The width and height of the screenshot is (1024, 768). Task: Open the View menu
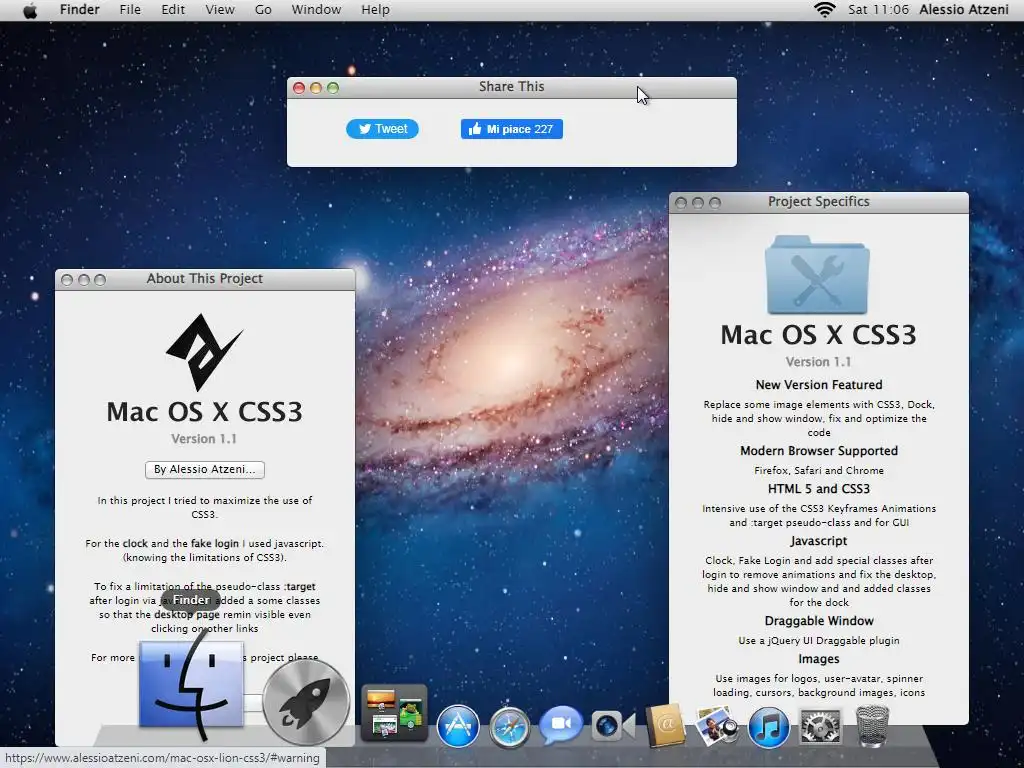click(x=220, y=10)
